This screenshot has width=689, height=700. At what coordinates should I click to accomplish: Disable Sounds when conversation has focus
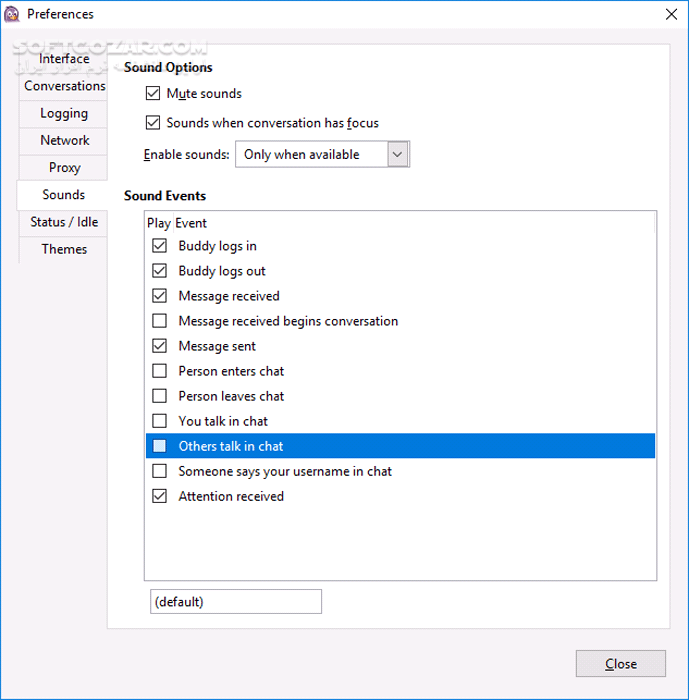(x=153, y=123)
